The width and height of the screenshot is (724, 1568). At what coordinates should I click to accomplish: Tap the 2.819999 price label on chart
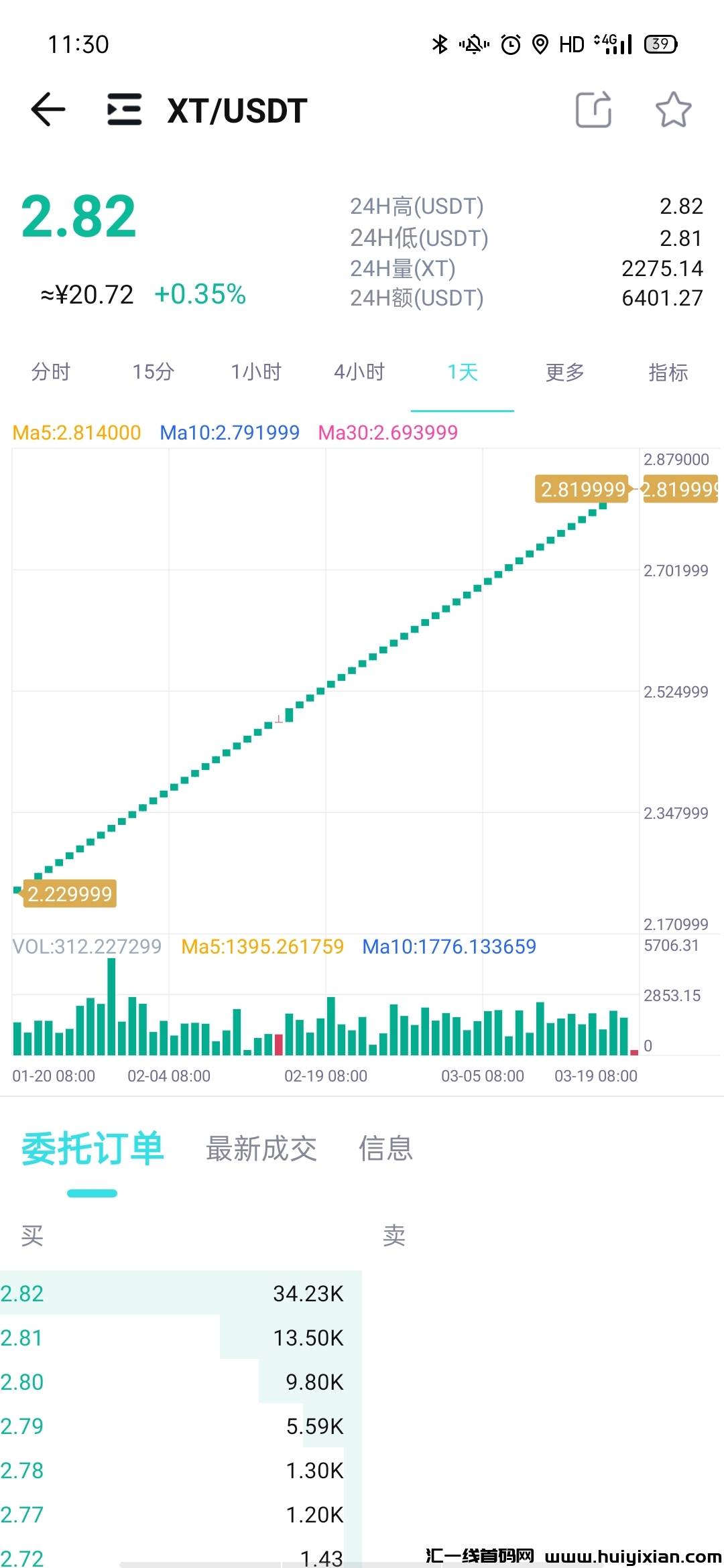(582, 489)
